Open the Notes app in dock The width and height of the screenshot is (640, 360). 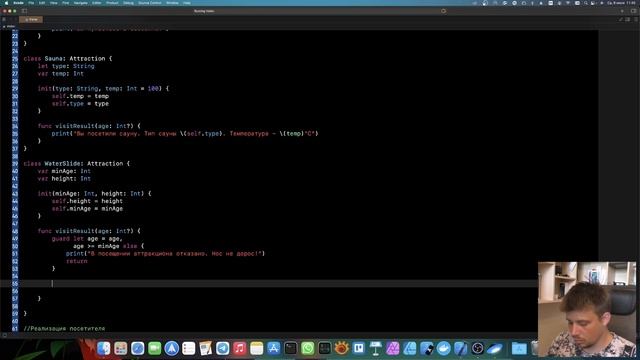(x=257, y=348)
